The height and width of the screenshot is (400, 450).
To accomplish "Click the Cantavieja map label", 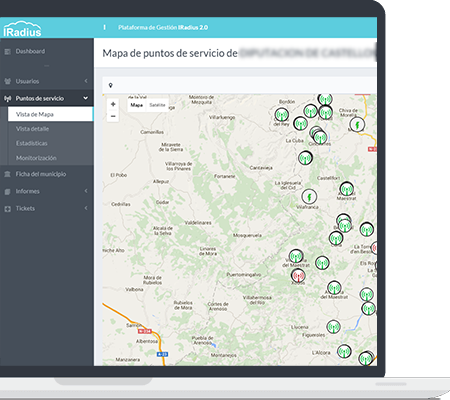I will [261, 168].
